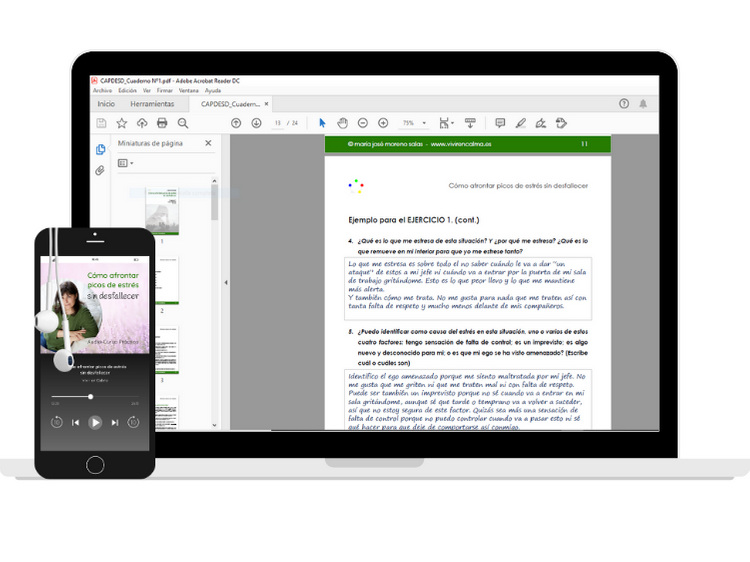Open the 75% zoom level dropdown
The image size is (750, 562).
tap(413, 123)
